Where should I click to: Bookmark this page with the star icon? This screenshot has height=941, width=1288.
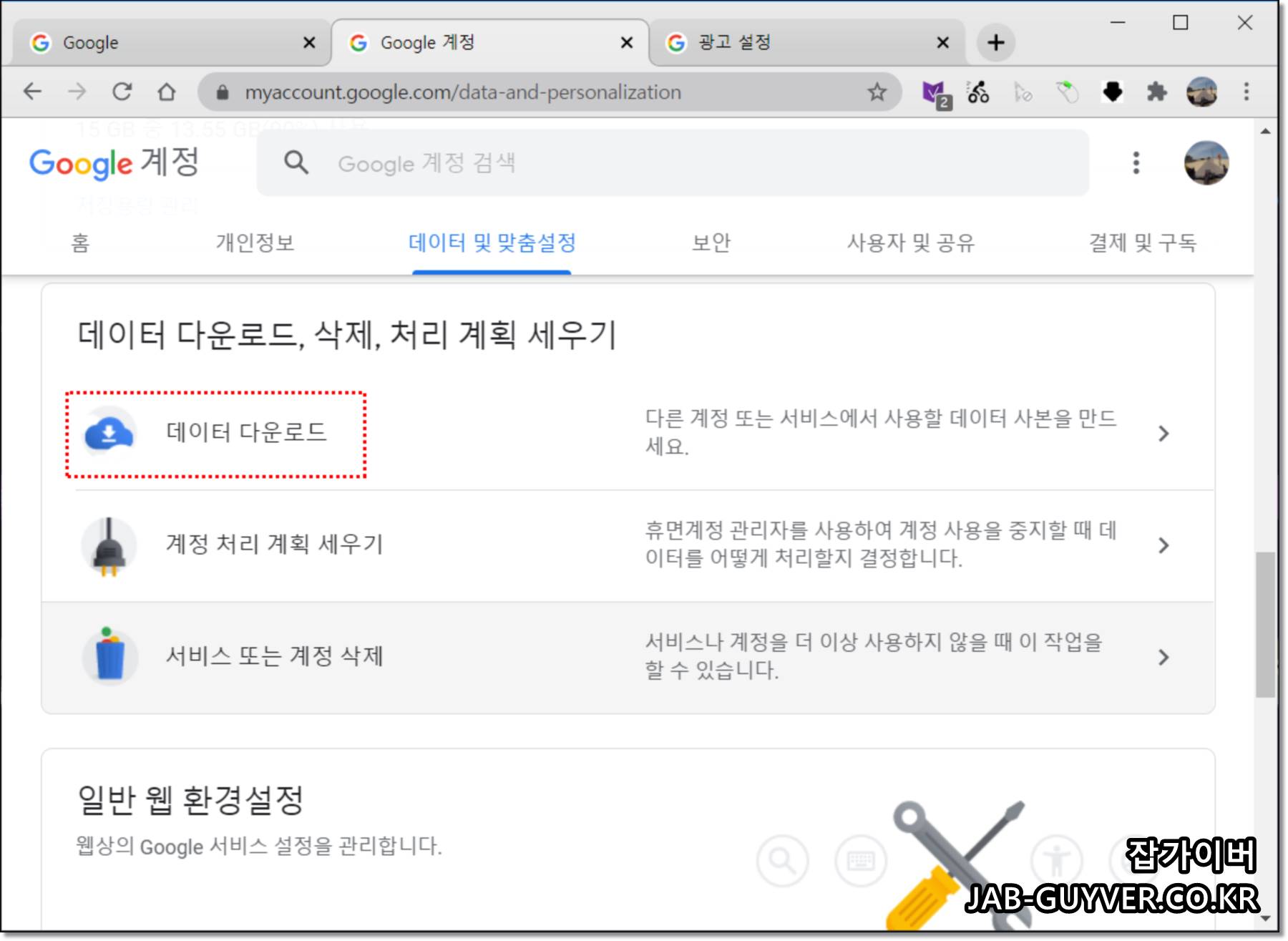coord(876,92)
